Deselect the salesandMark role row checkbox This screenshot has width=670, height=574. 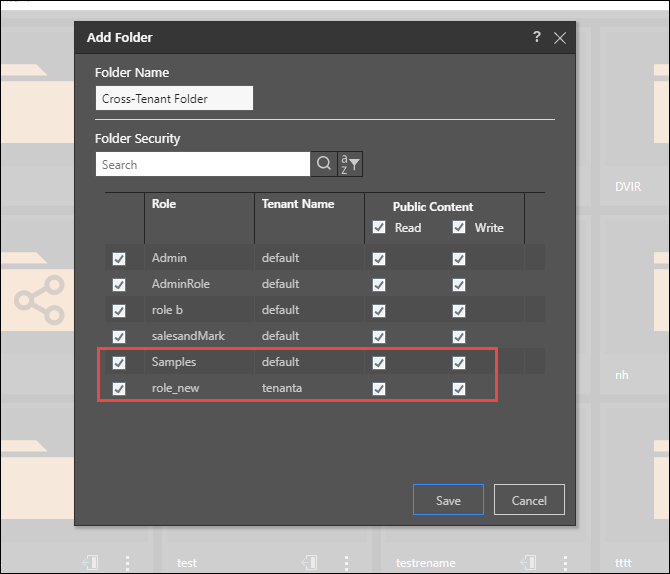(x=119, y=336)
